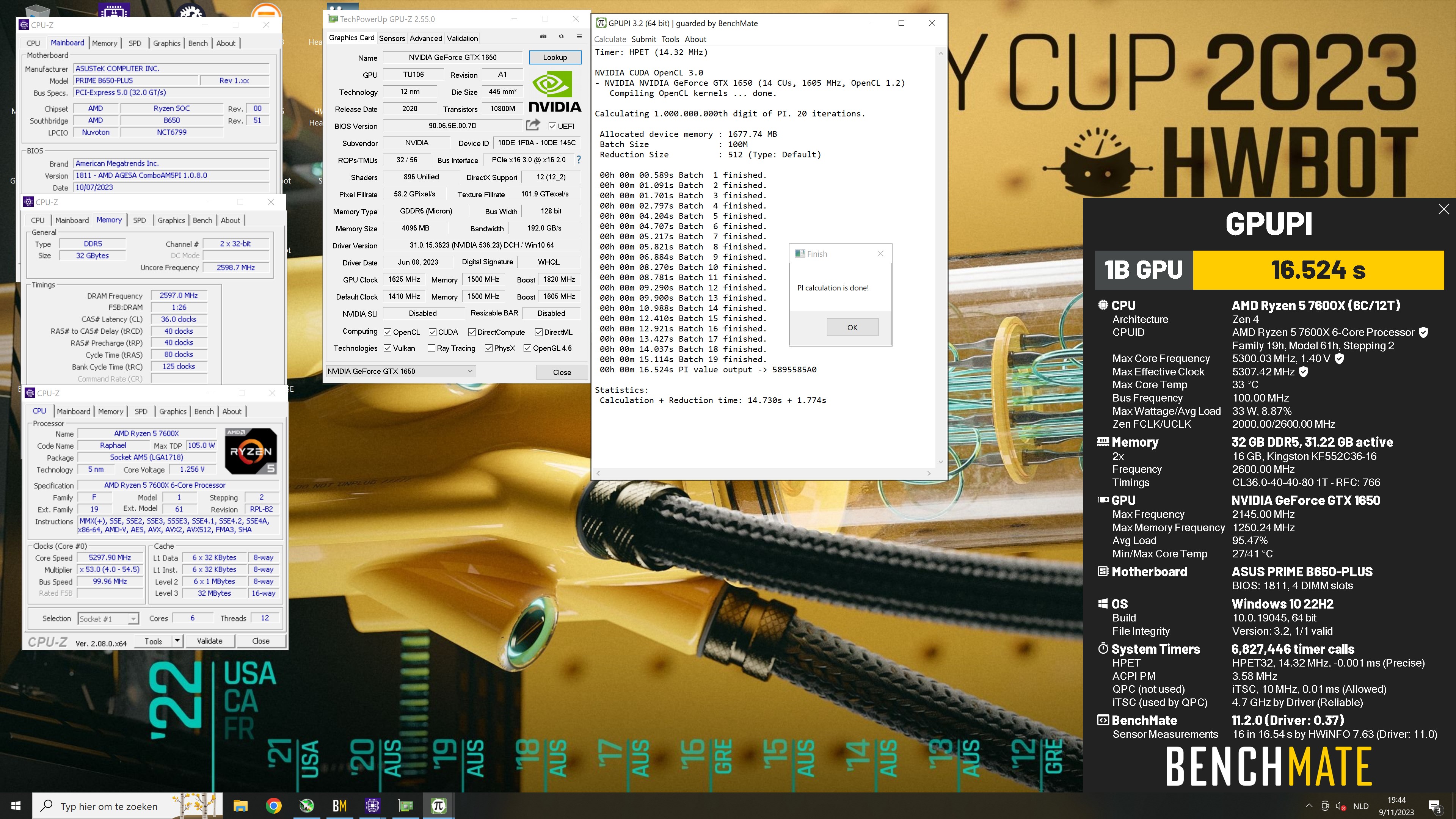Toggle the CUDA checkbox
Image resolution: width=1456 pixels, height=819 pixels.
coord(432,332)
